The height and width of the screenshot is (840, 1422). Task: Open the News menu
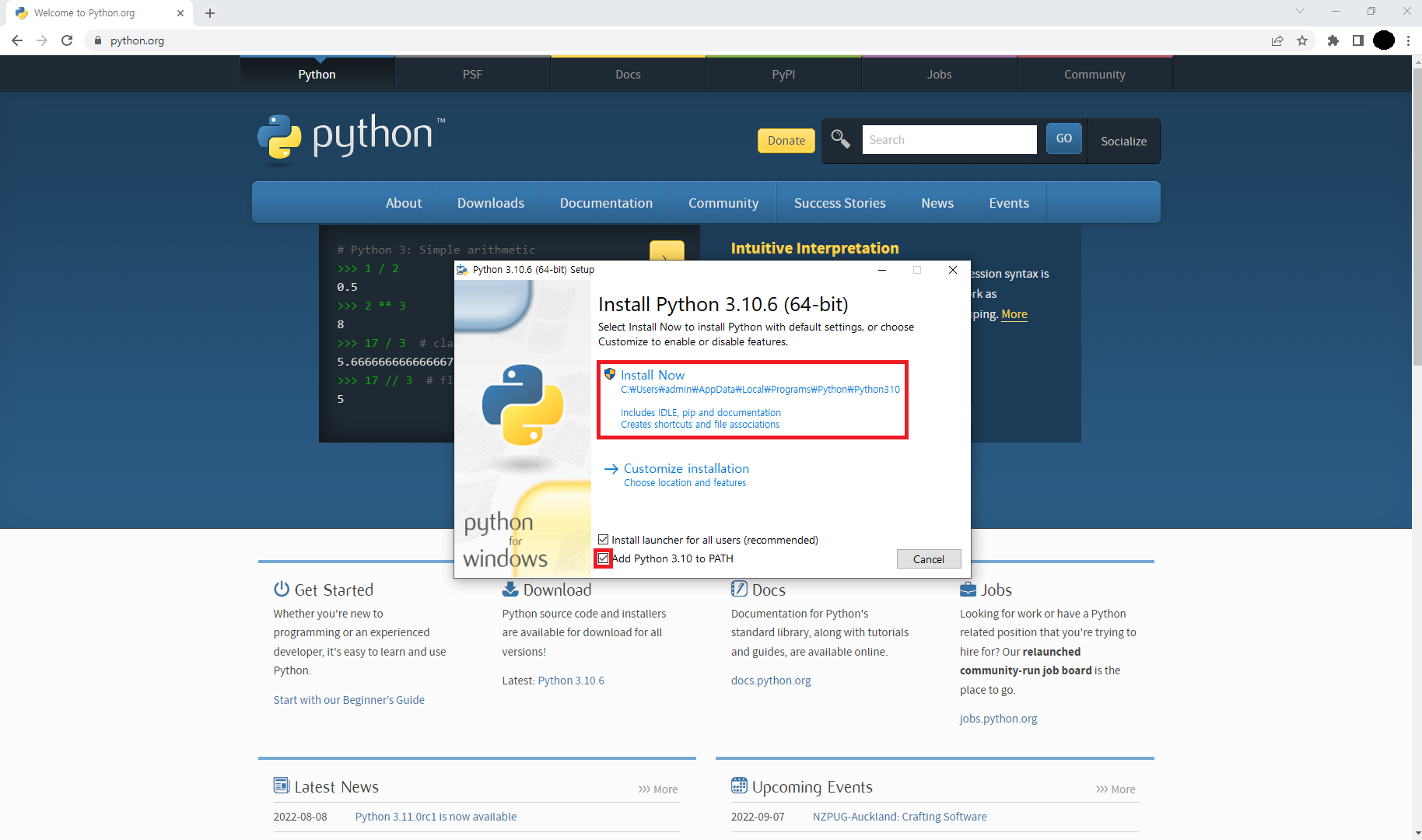pos(937,203)
